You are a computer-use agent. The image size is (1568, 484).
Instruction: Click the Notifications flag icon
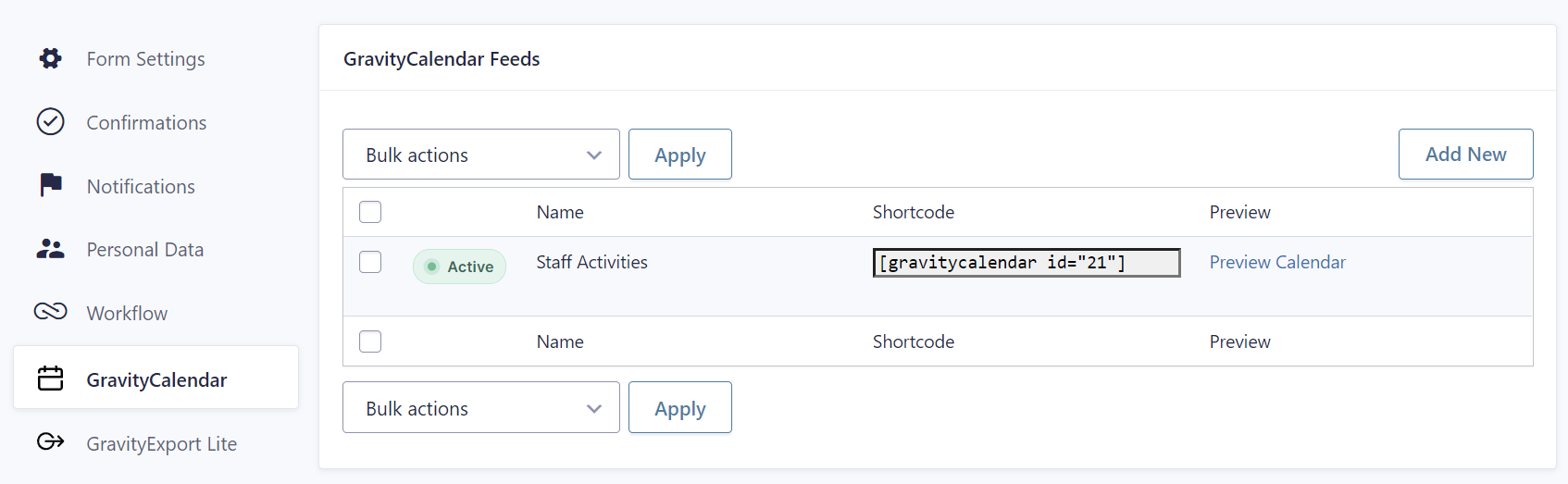point(51,185)
